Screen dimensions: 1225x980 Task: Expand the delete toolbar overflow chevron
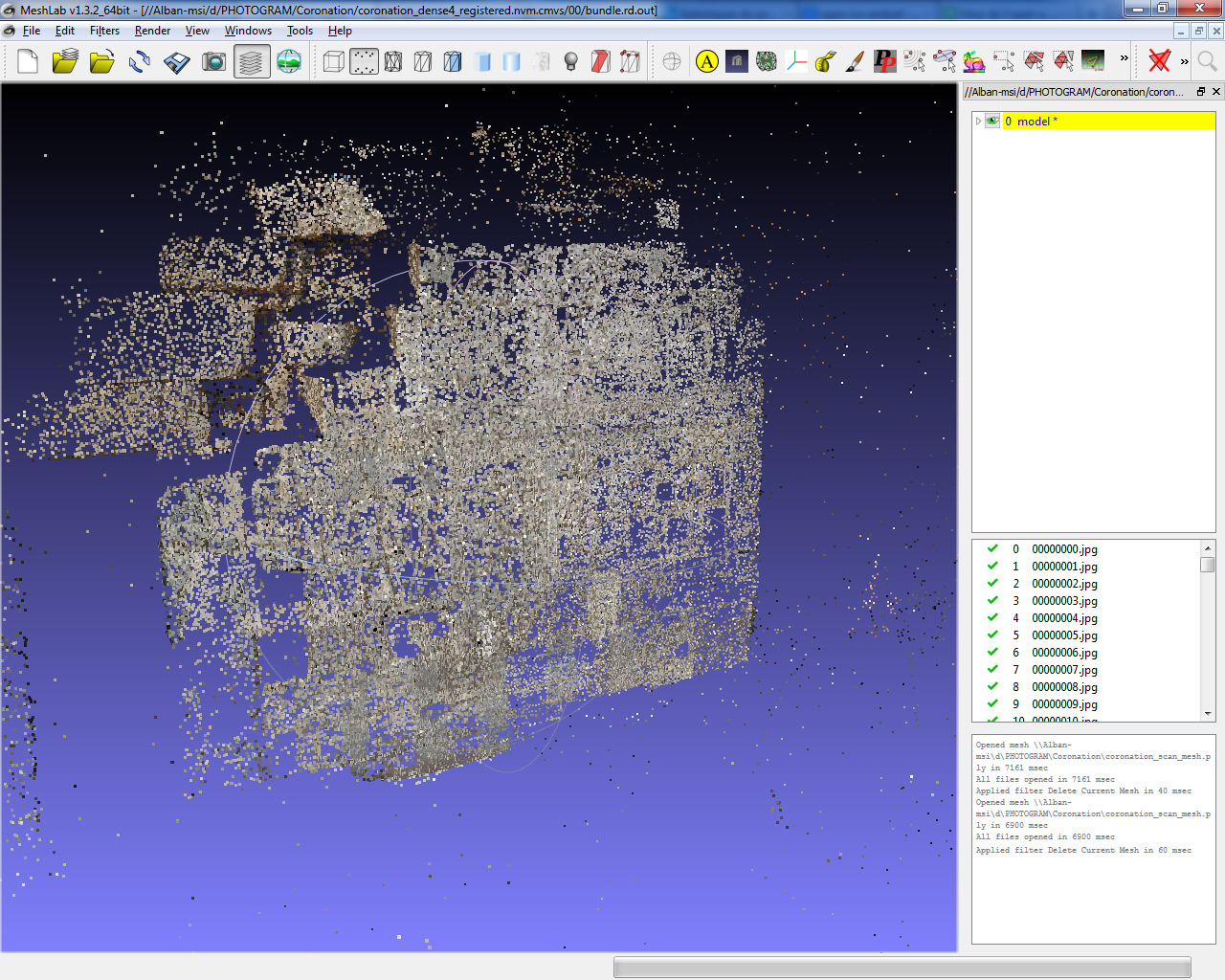(x=1185, y=61)
